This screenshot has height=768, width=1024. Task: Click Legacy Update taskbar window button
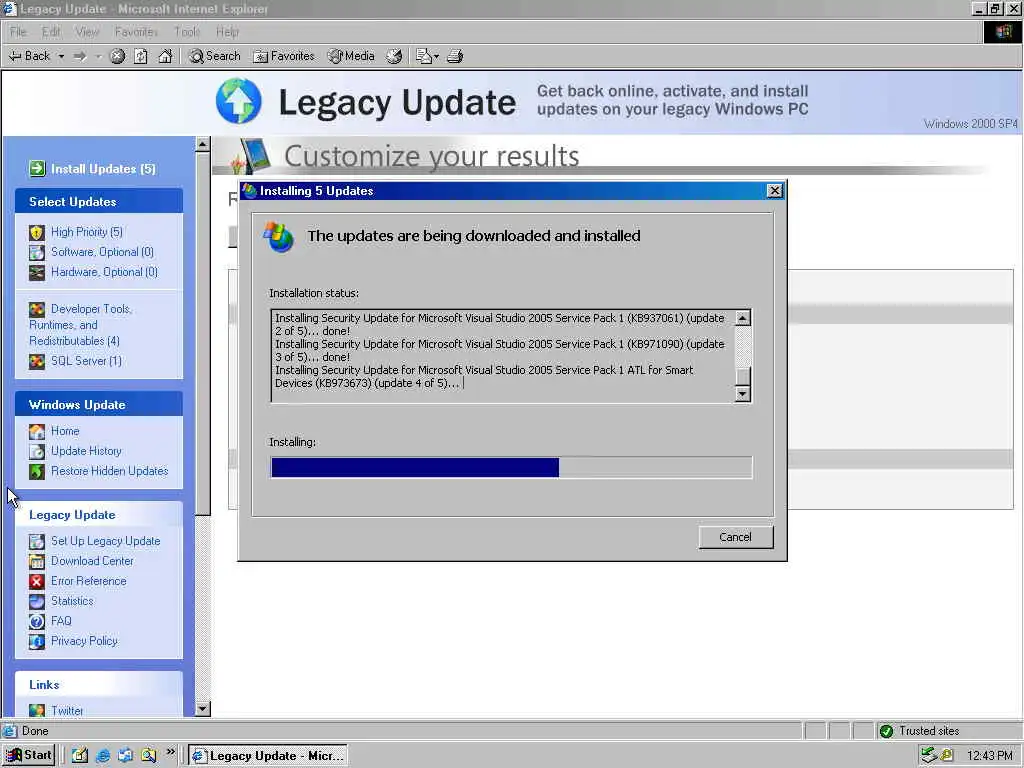(268, 756)
